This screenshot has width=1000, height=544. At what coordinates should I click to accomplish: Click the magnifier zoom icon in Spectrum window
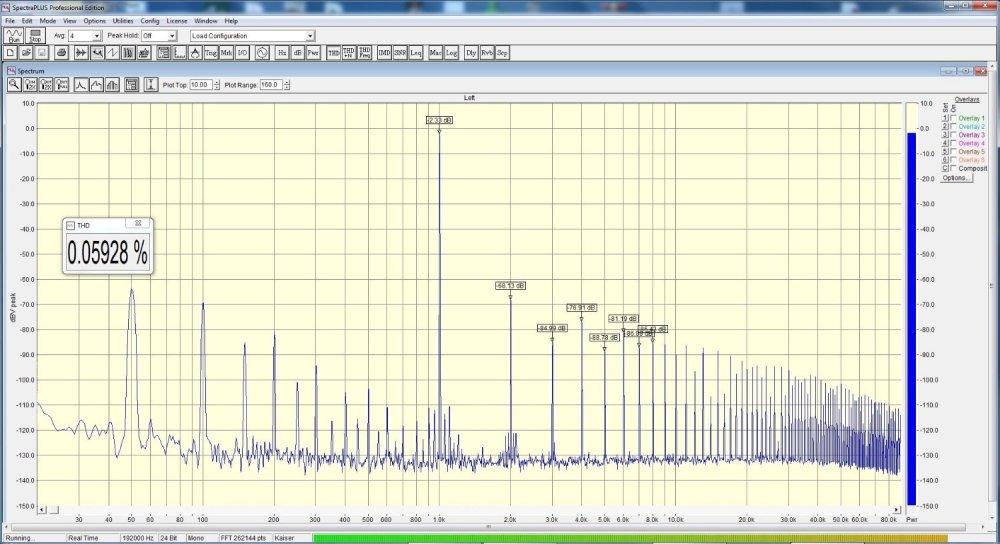coord(14,85)
